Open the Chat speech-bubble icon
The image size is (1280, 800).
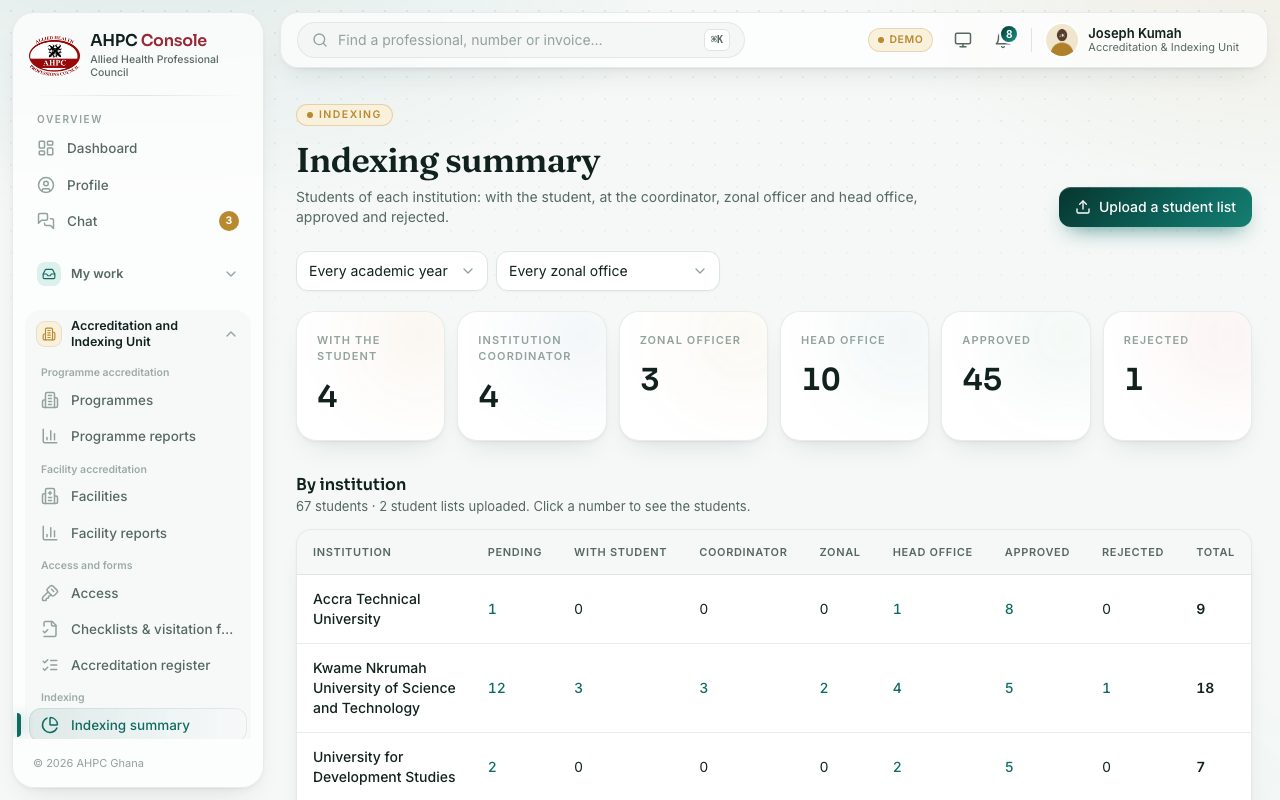[x=46, y=221]
